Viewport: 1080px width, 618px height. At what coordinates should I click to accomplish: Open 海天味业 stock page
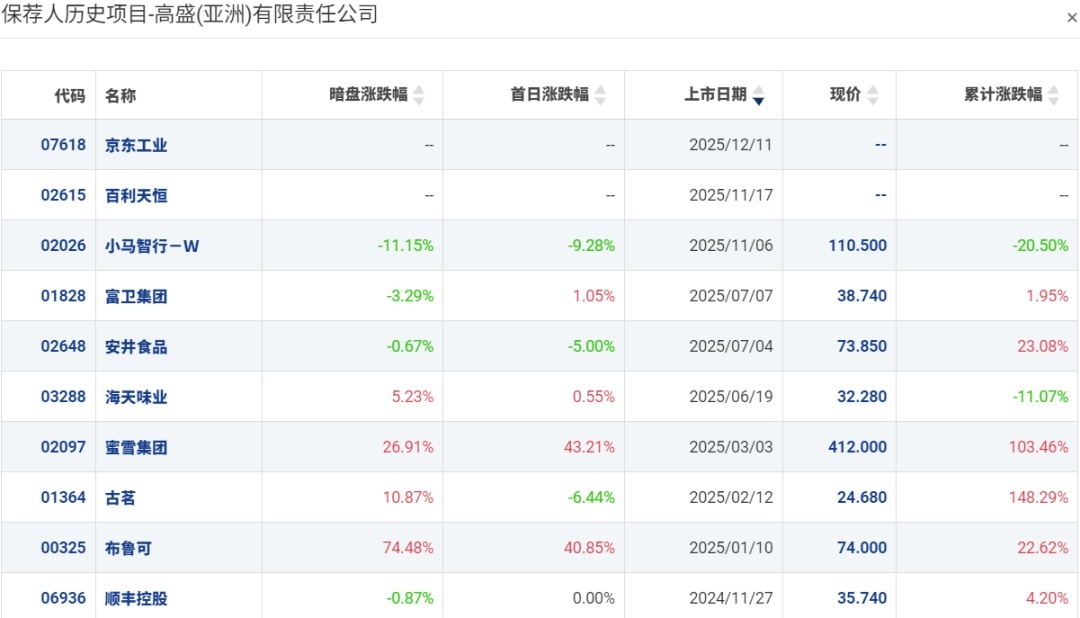click(136, 397)
